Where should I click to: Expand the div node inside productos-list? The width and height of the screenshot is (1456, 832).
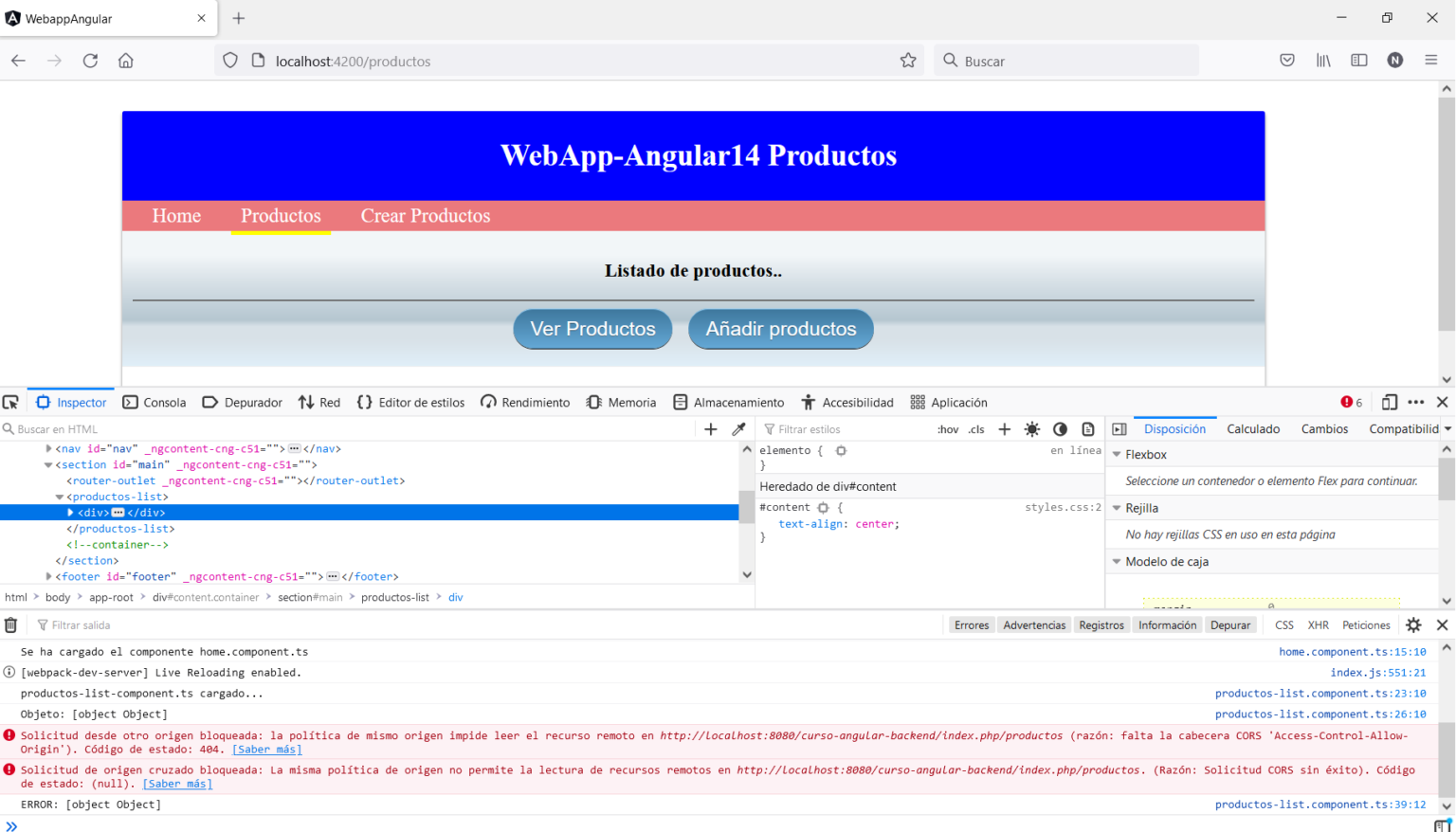[72, 512]
